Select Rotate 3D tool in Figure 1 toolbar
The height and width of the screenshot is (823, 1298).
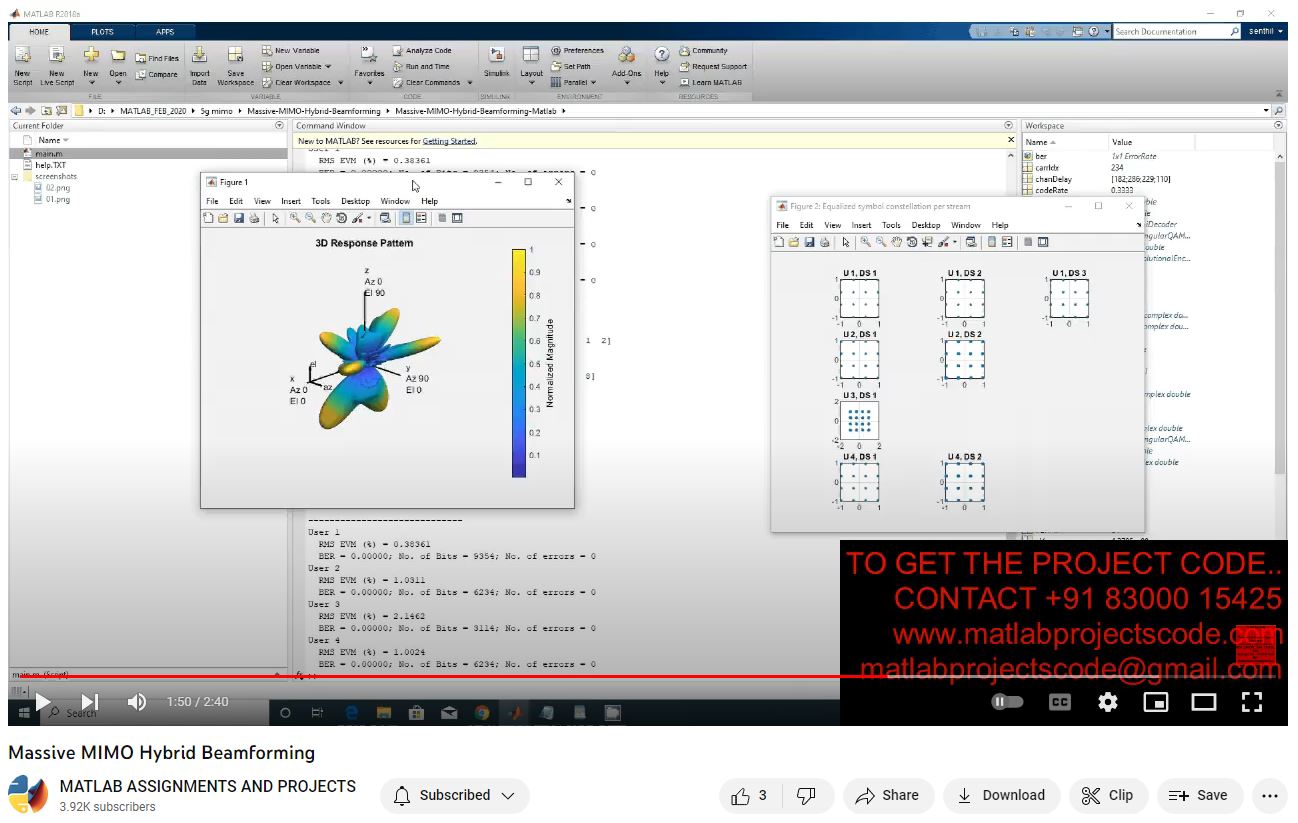coord(341,218)
